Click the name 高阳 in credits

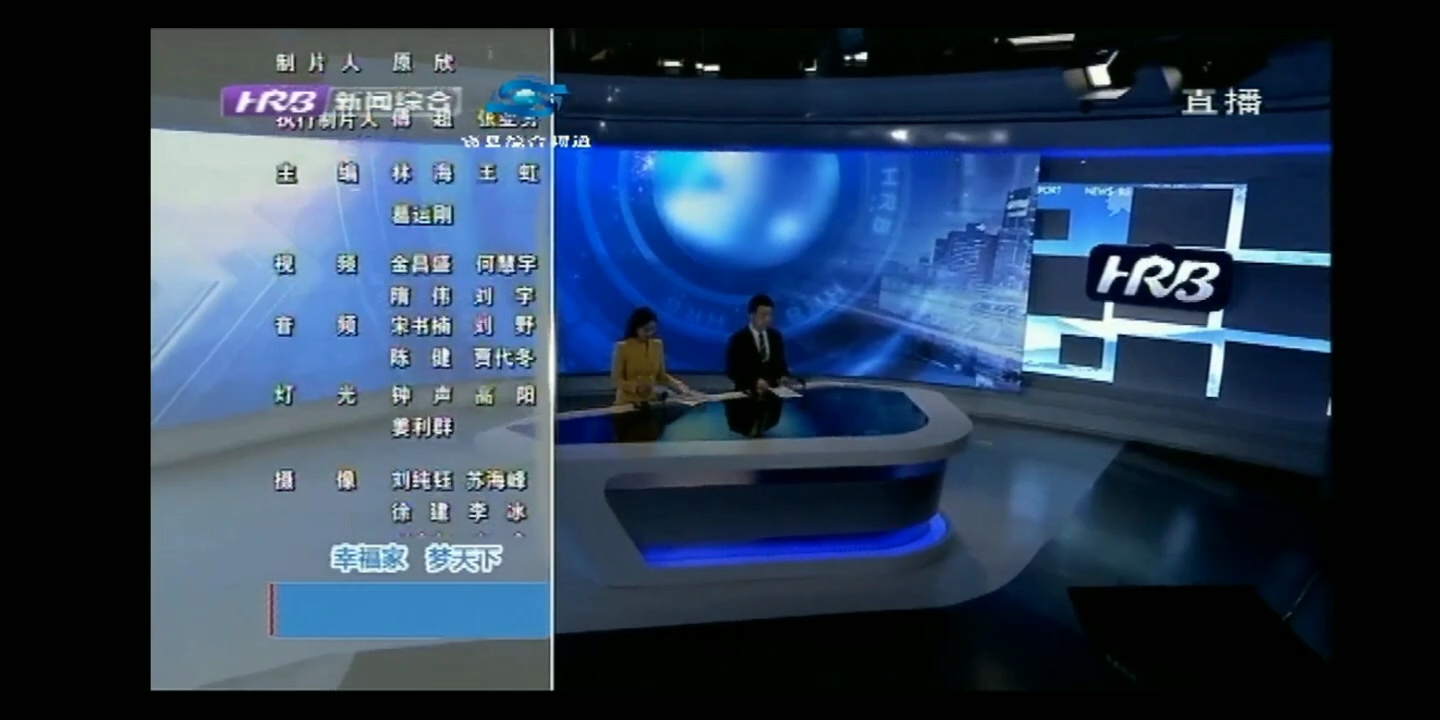tap(506, 396)
